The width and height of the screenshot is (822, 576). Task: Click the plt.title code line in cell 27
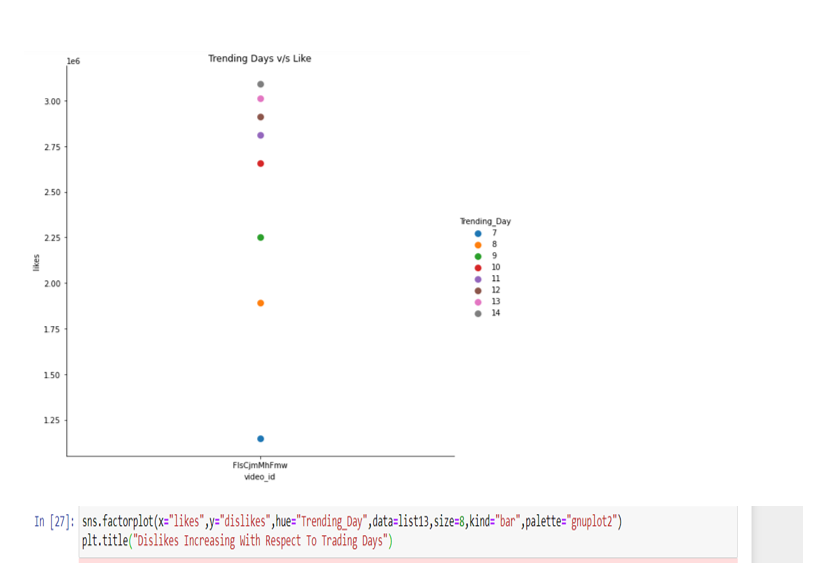(237, 540)
